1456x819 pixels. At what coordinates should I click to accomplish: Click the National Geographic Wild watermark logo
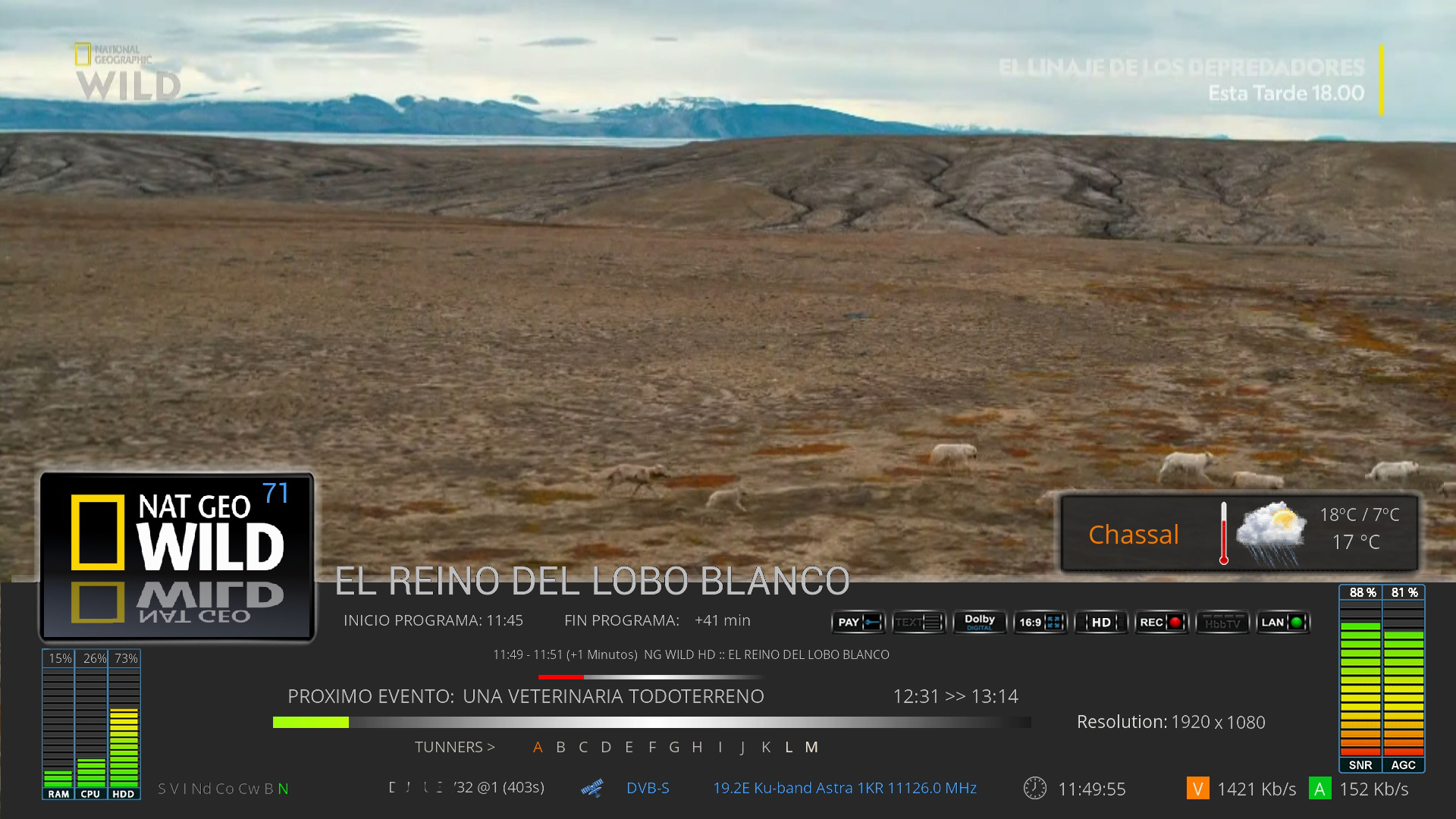(127, 72)
